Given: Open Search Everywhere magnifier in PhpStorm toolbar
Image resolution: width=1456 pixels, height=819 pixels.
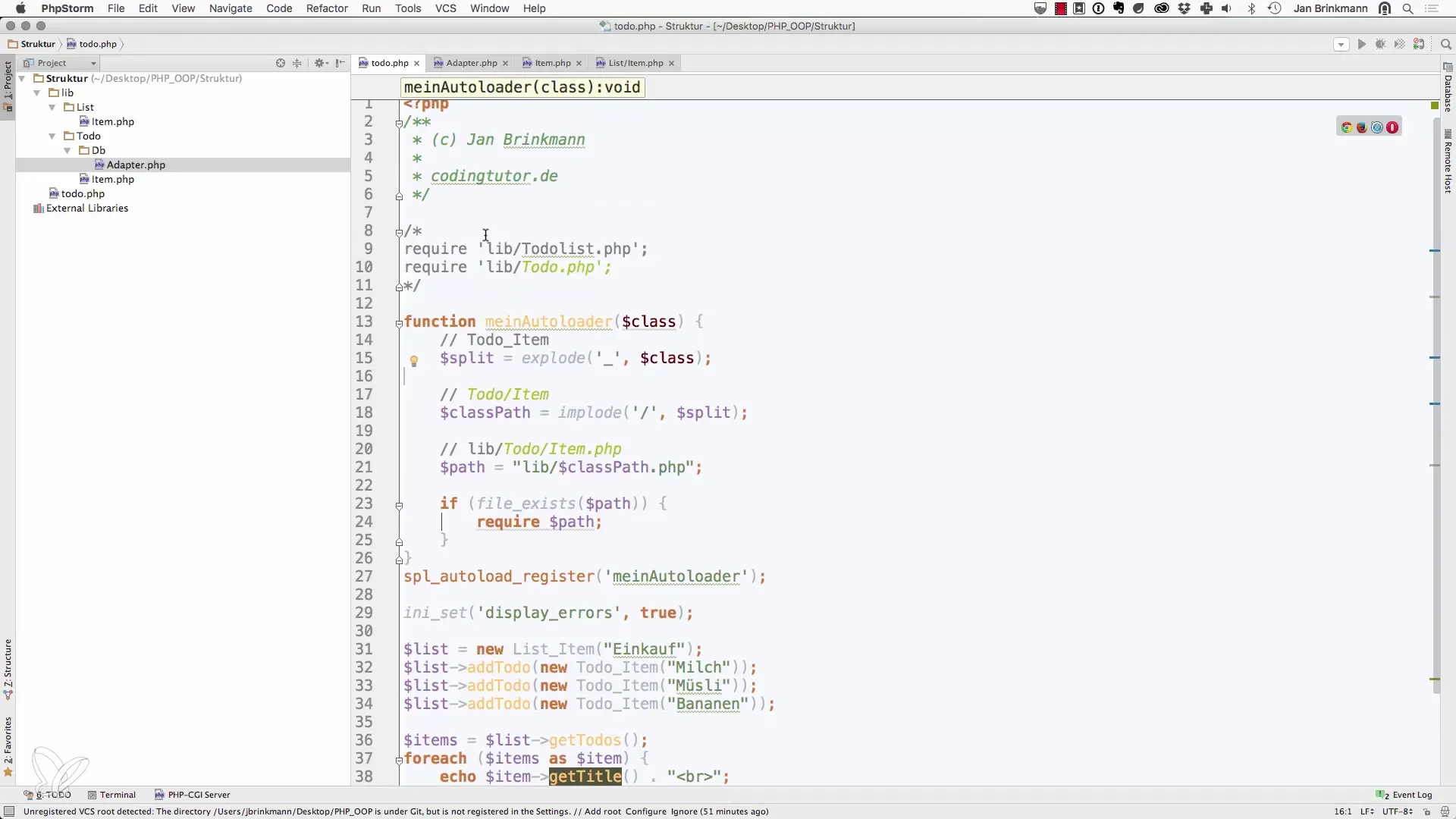Looking at the screenshot, I should (1445, 45).
